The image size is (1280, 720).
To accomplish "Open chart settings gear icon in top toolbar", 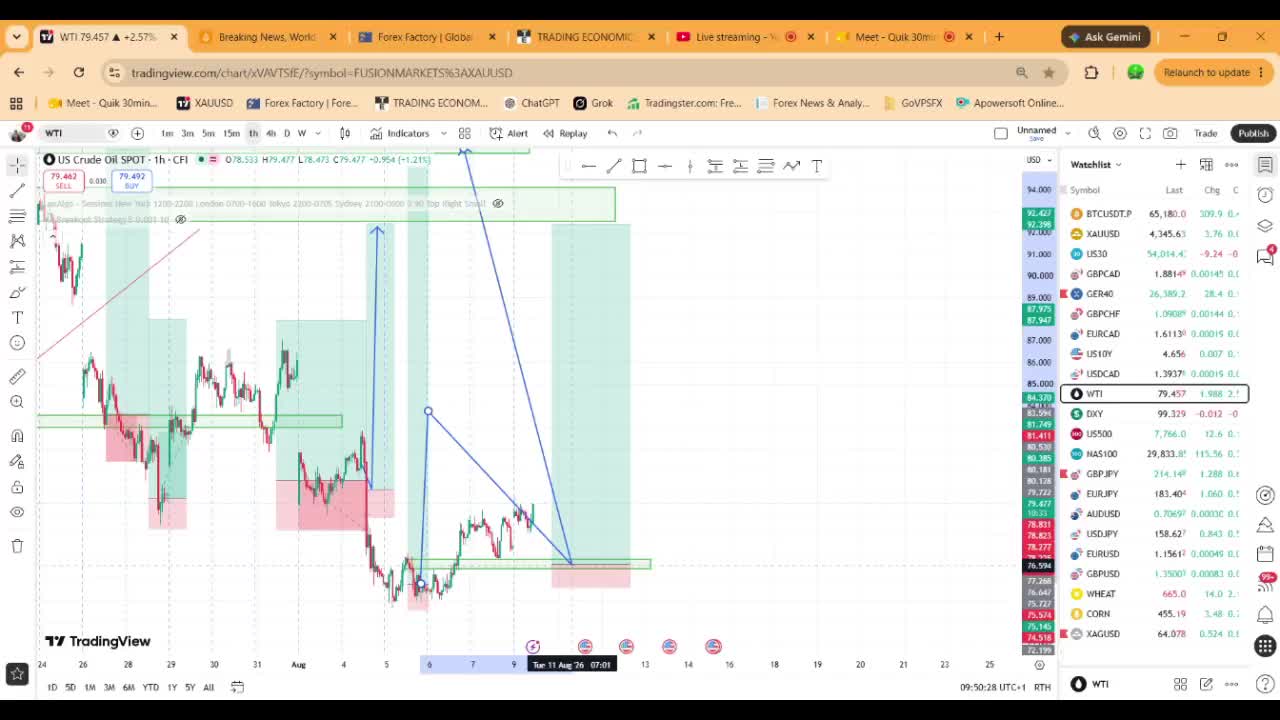I will coord(1120,133).
